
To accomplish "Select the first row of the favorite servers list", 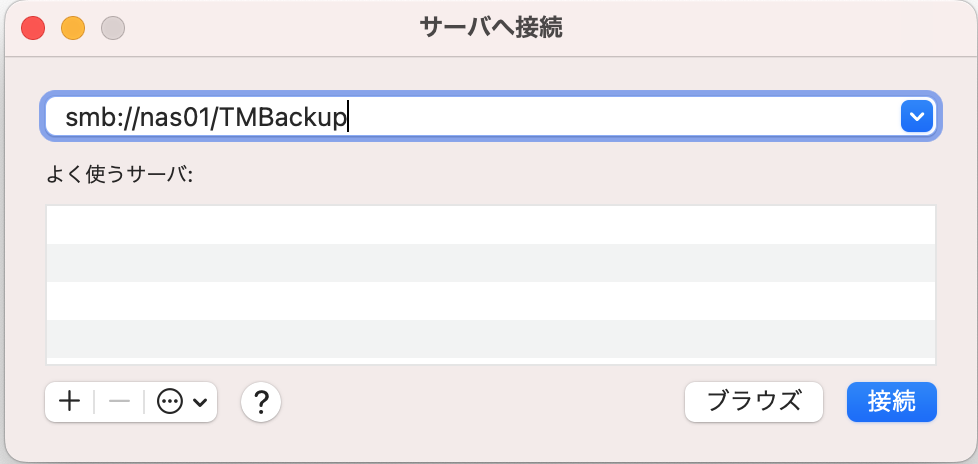I will pos(490,225).
